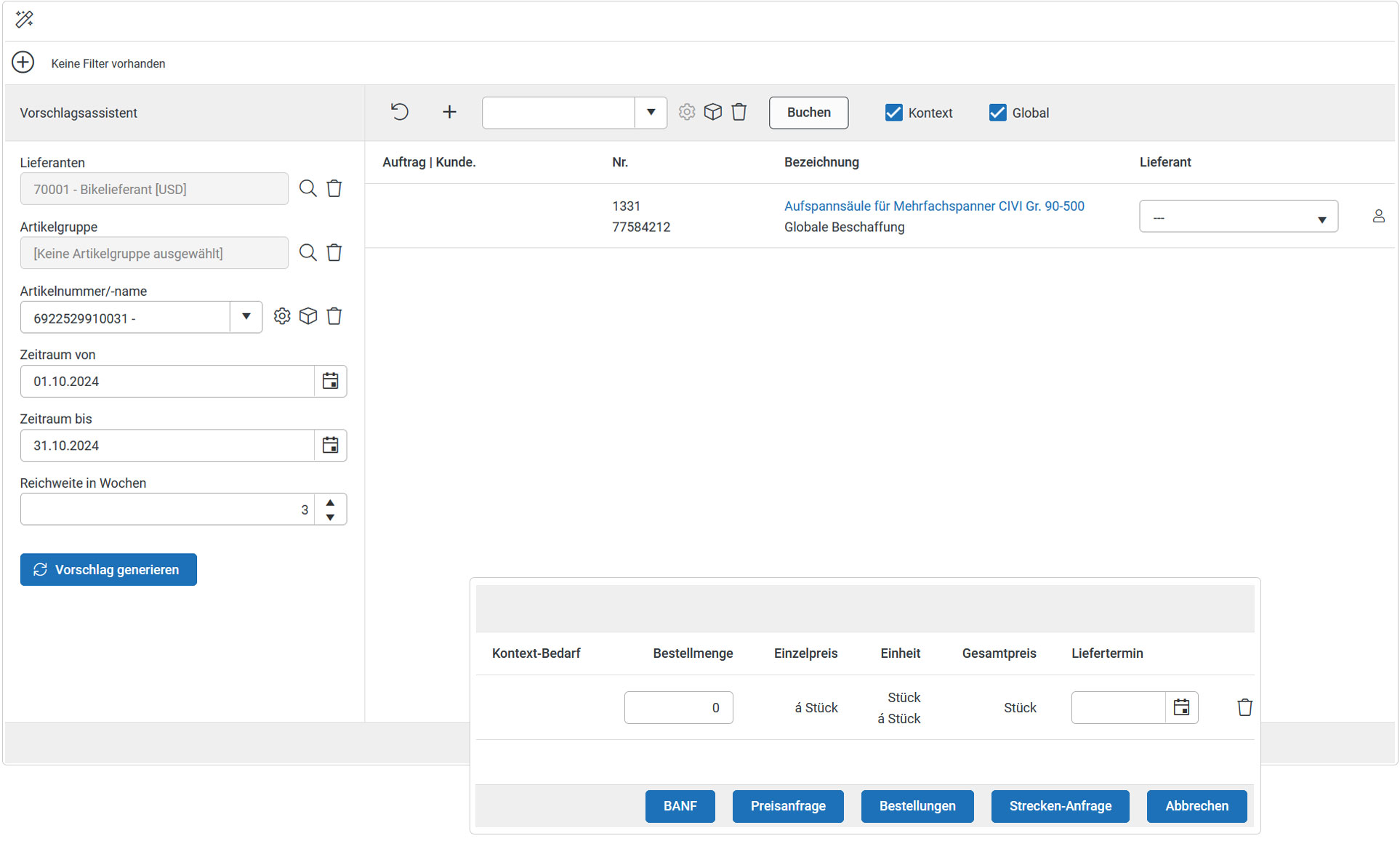The height and width of the screenshot is (849, 1400).
Task: Click the Bestellmenge input field
Action: click(677, 707)
